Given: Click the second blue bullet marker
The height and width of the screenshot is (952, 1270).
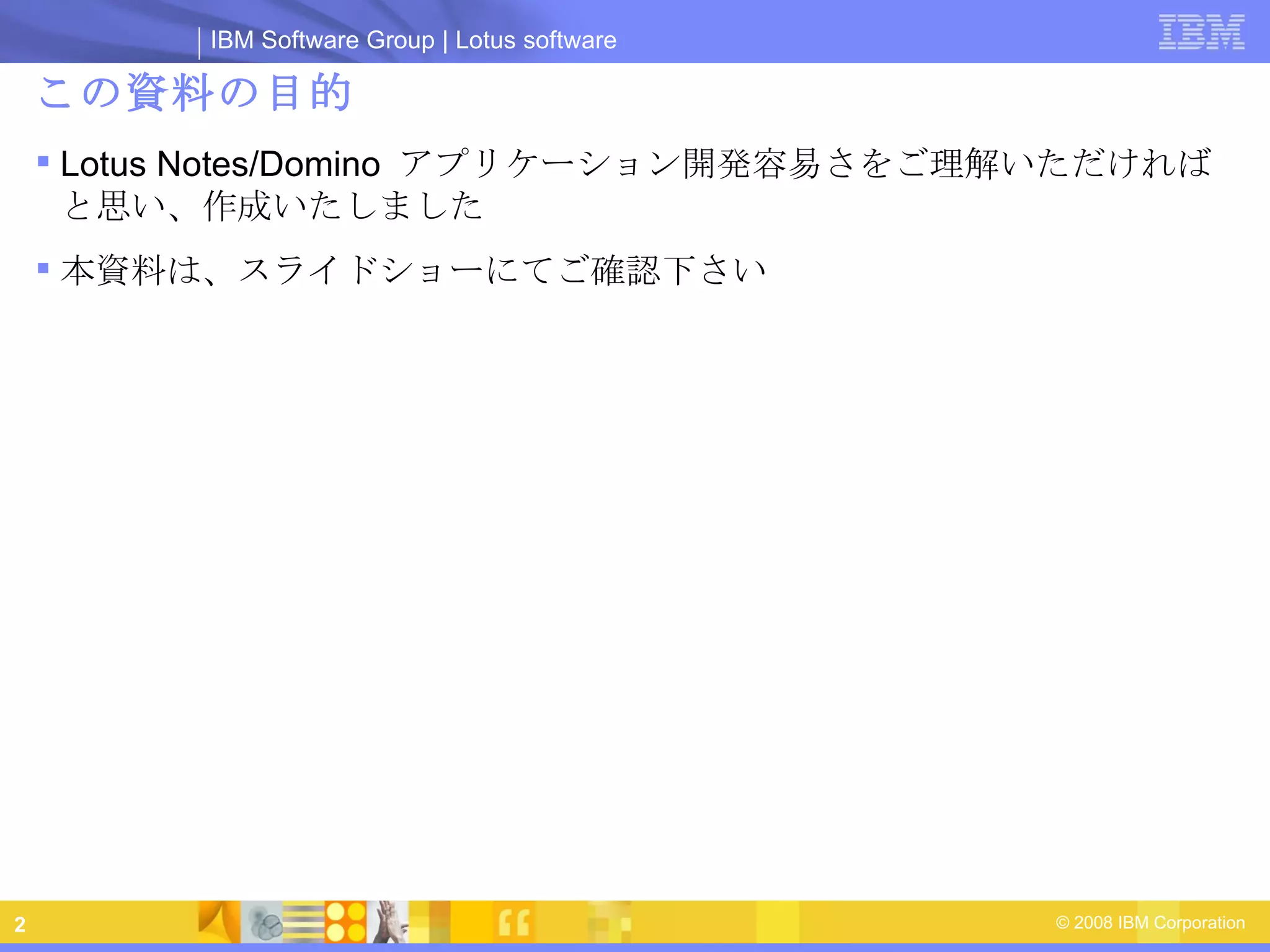Looking at the screenshot, I should click(x=43, y=268).
